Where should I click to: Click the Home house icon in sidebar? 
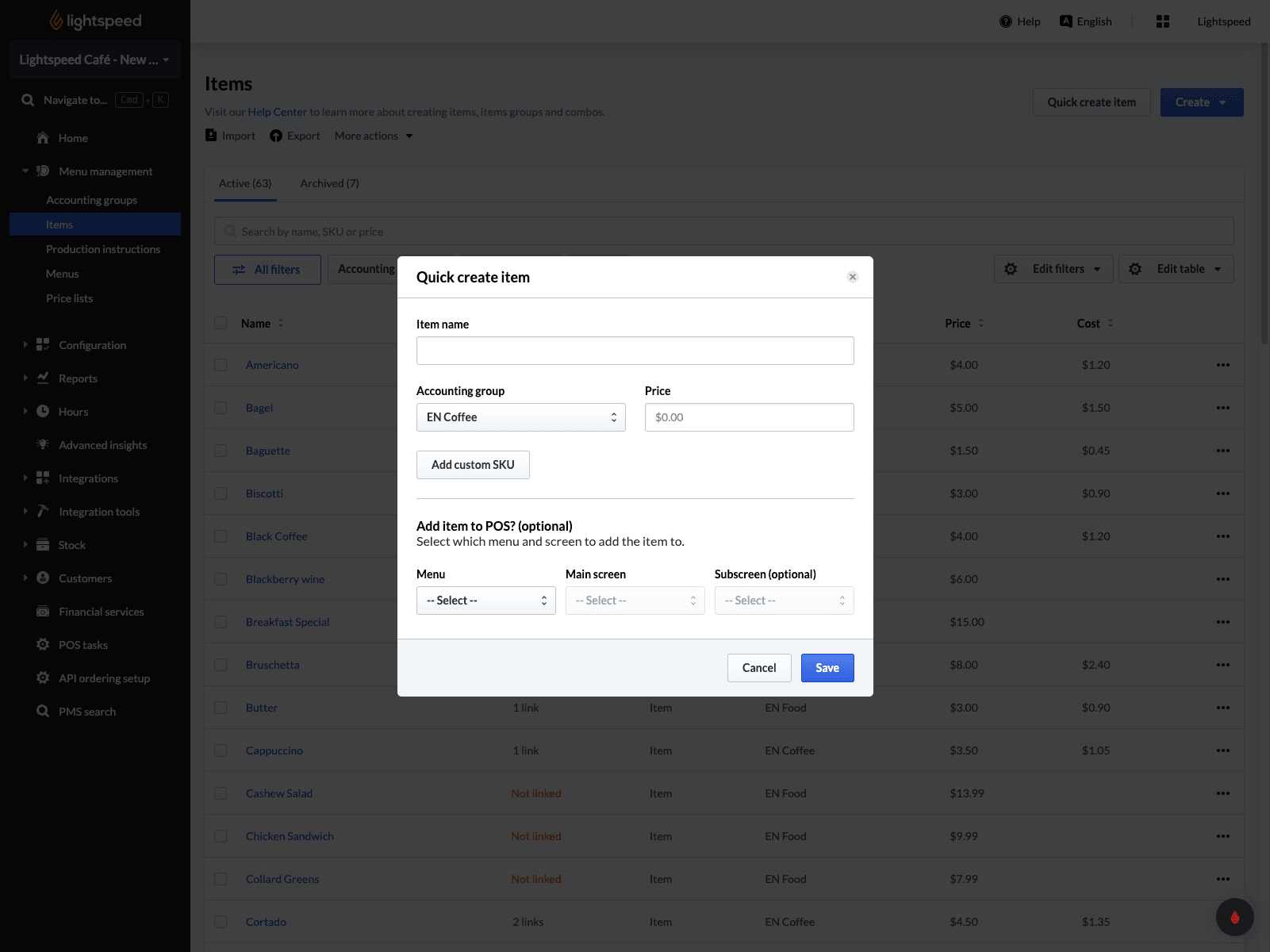(x=43, y=138)
